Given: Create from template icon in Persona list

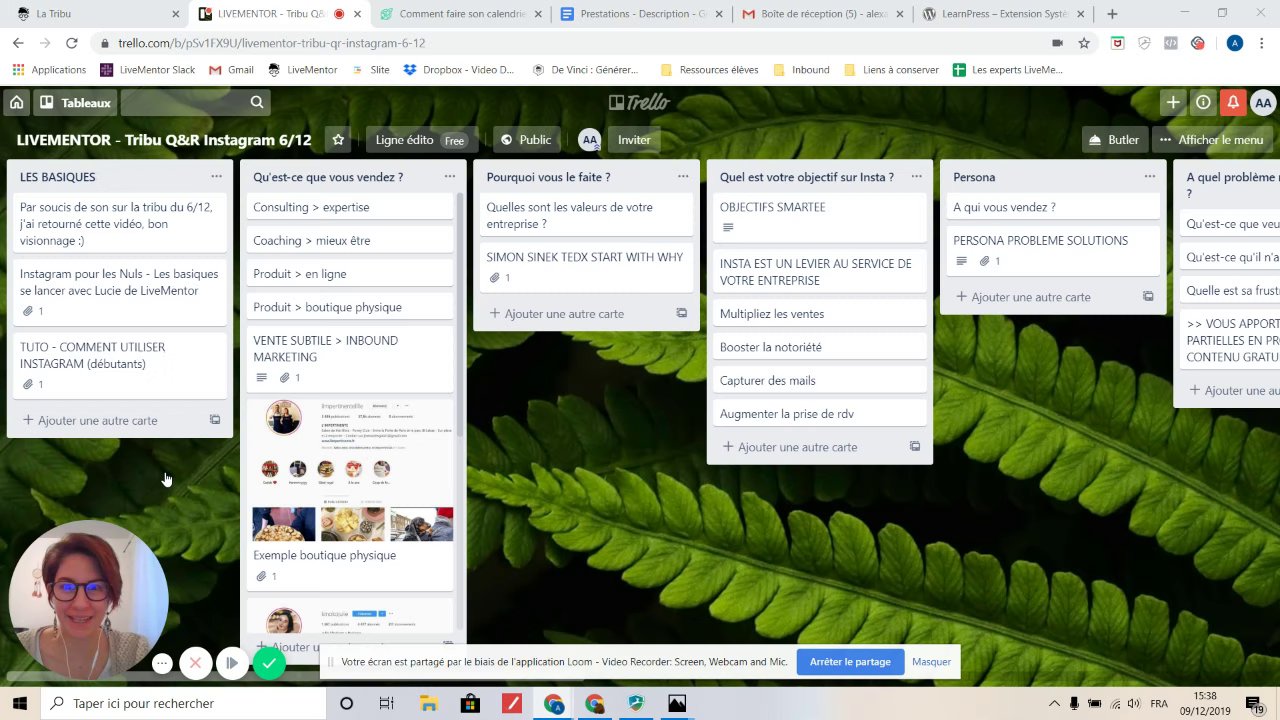Looking at the screenshot, I should (1148, 296).
